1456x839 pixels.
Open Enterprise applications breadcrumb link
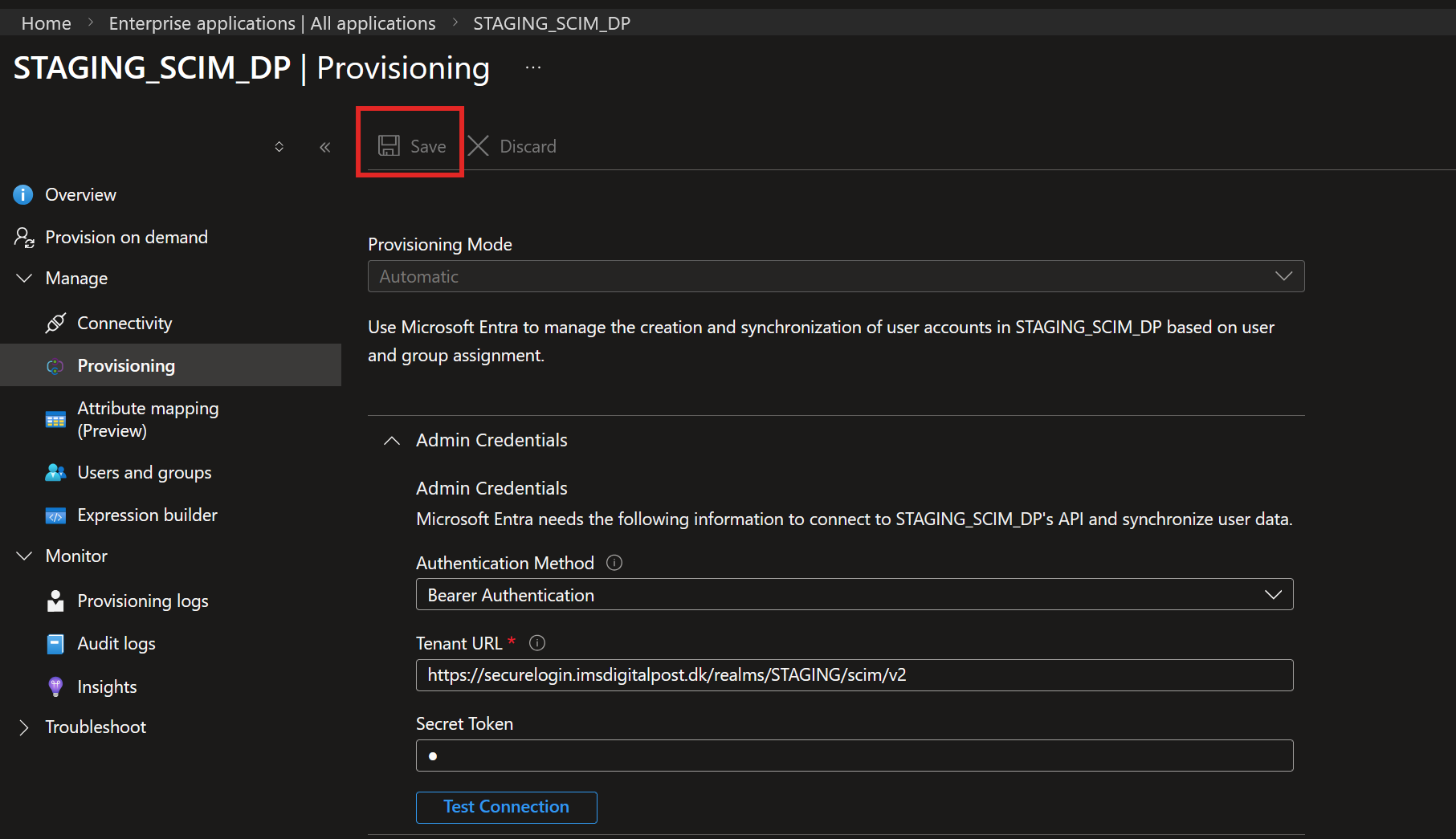(272, 23)
